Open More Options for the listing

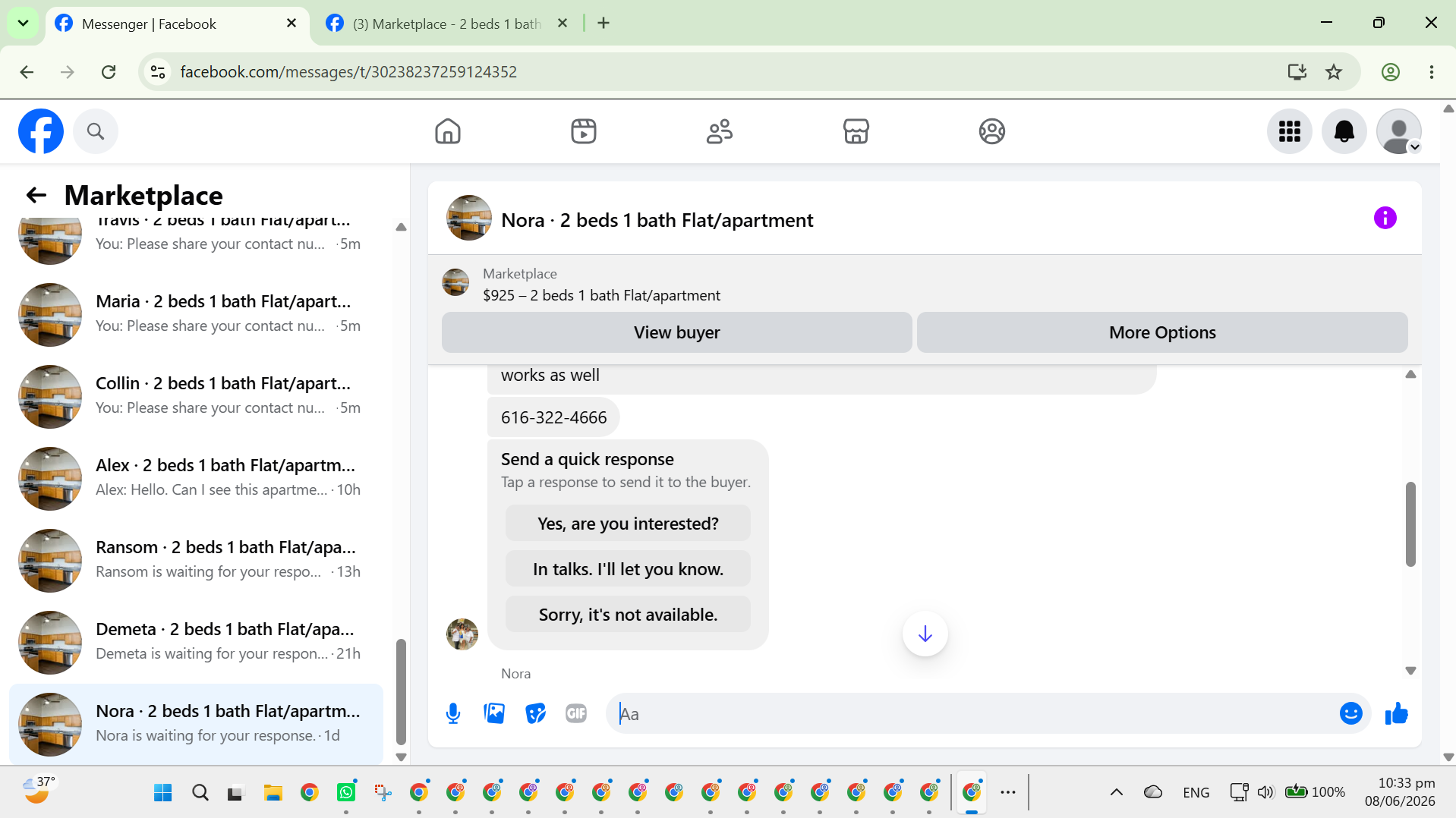(1162, 332)
